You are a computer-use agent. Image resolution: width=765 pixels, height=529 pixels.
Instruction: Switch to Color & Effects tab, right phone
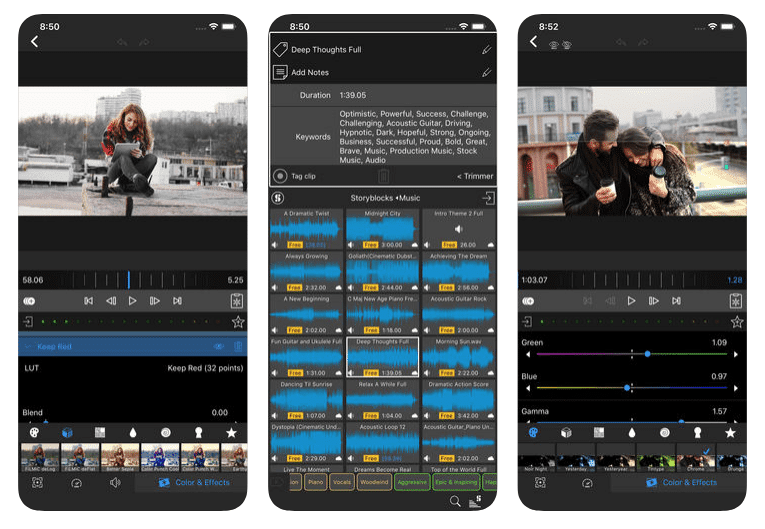pos(682,483)
